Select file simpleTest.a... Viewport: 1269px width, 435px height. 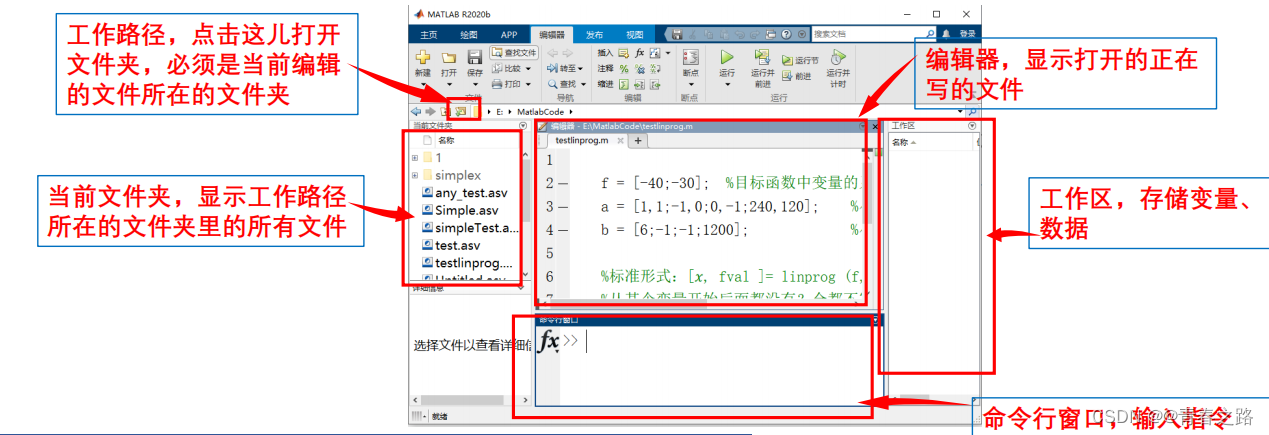tap(468, 228)
